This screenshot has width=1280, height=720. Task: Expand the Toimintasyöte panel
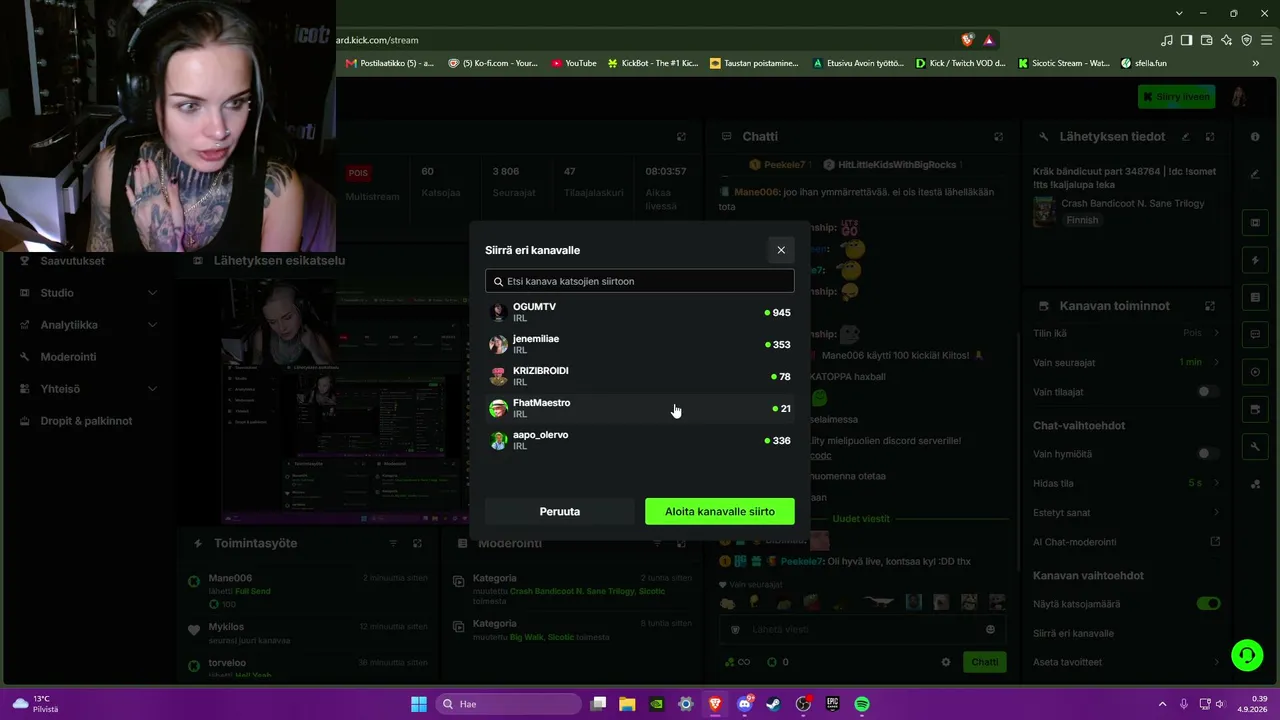tap(417, 543)
